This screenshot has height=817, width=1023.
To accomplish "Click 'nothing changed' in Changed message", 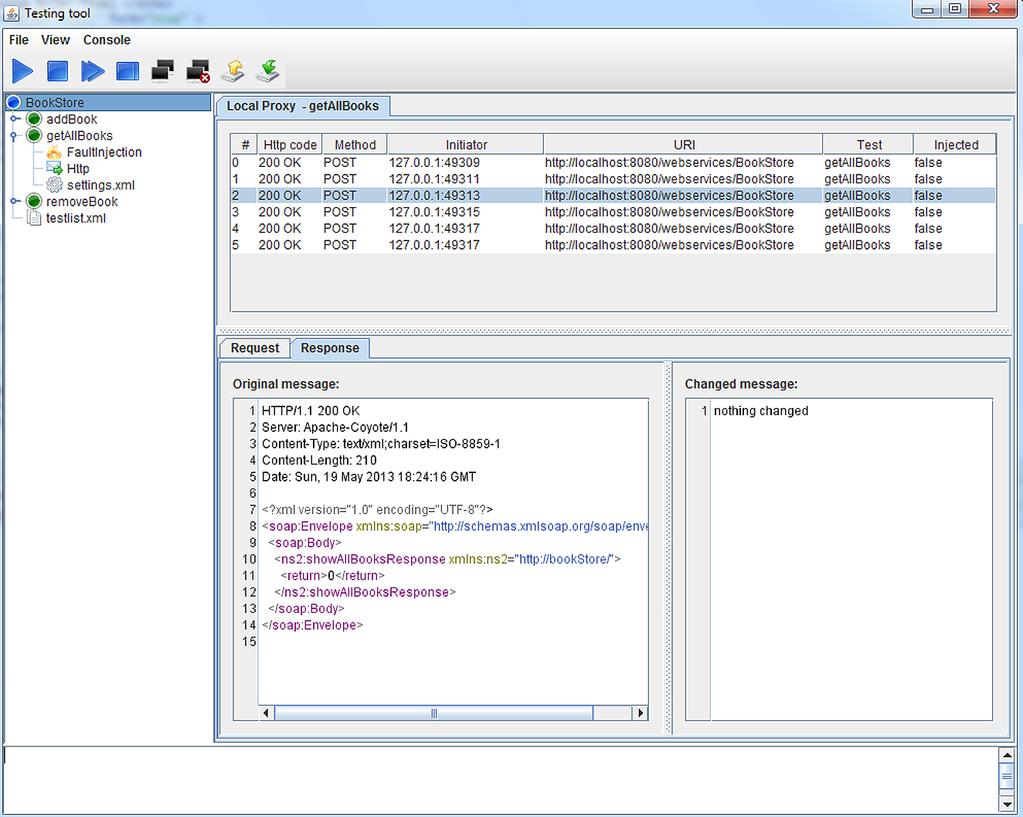I will pyautogui.click(x=761, y=410).
